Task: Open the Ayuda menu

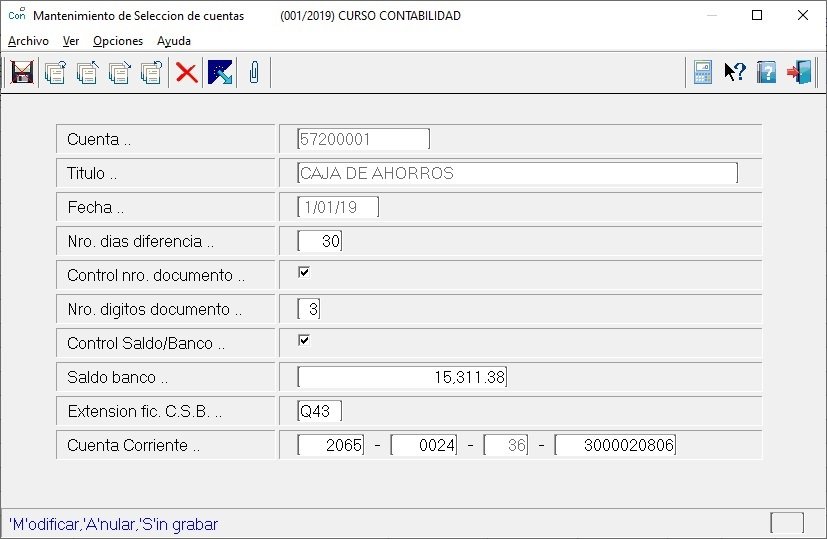Action: coord(174,41)
